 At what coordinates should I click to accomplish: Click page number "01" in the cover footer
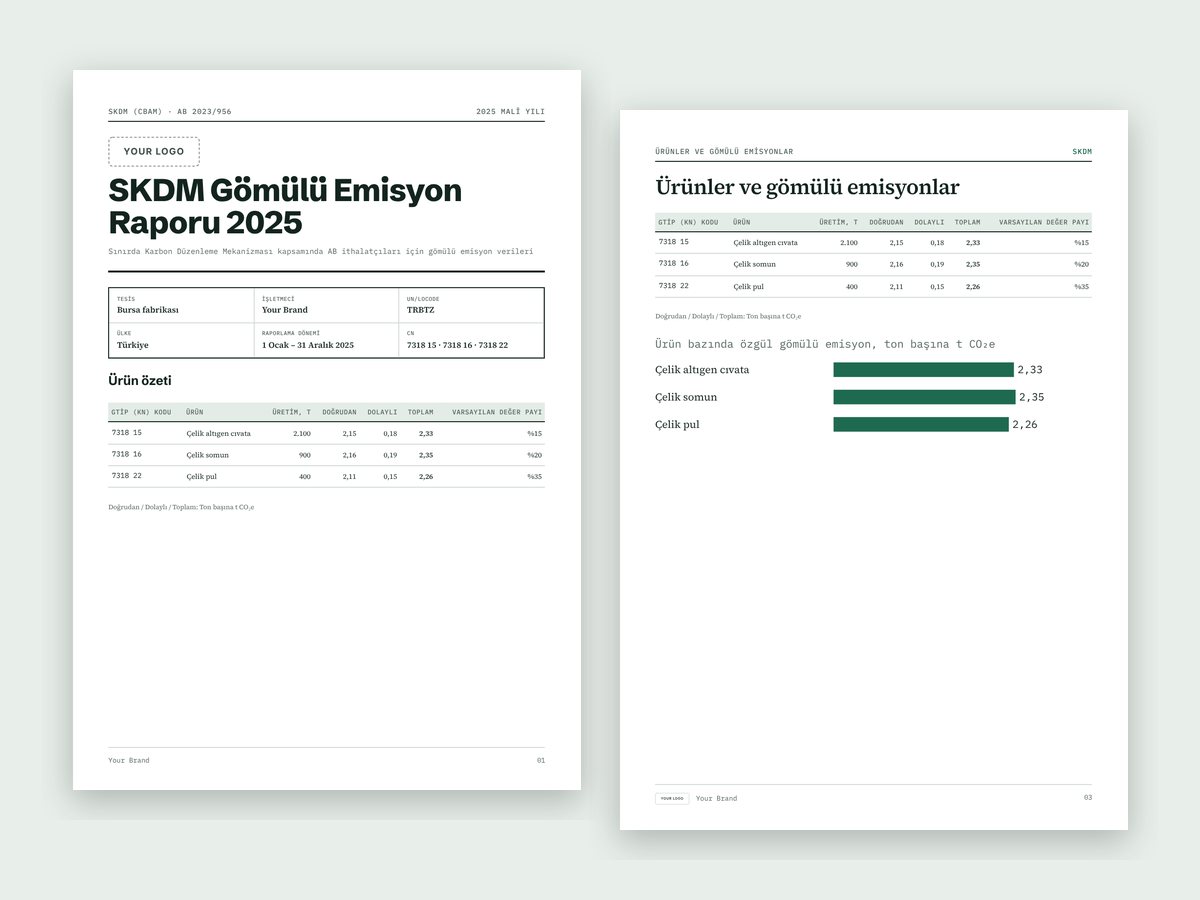coord(541,760)
